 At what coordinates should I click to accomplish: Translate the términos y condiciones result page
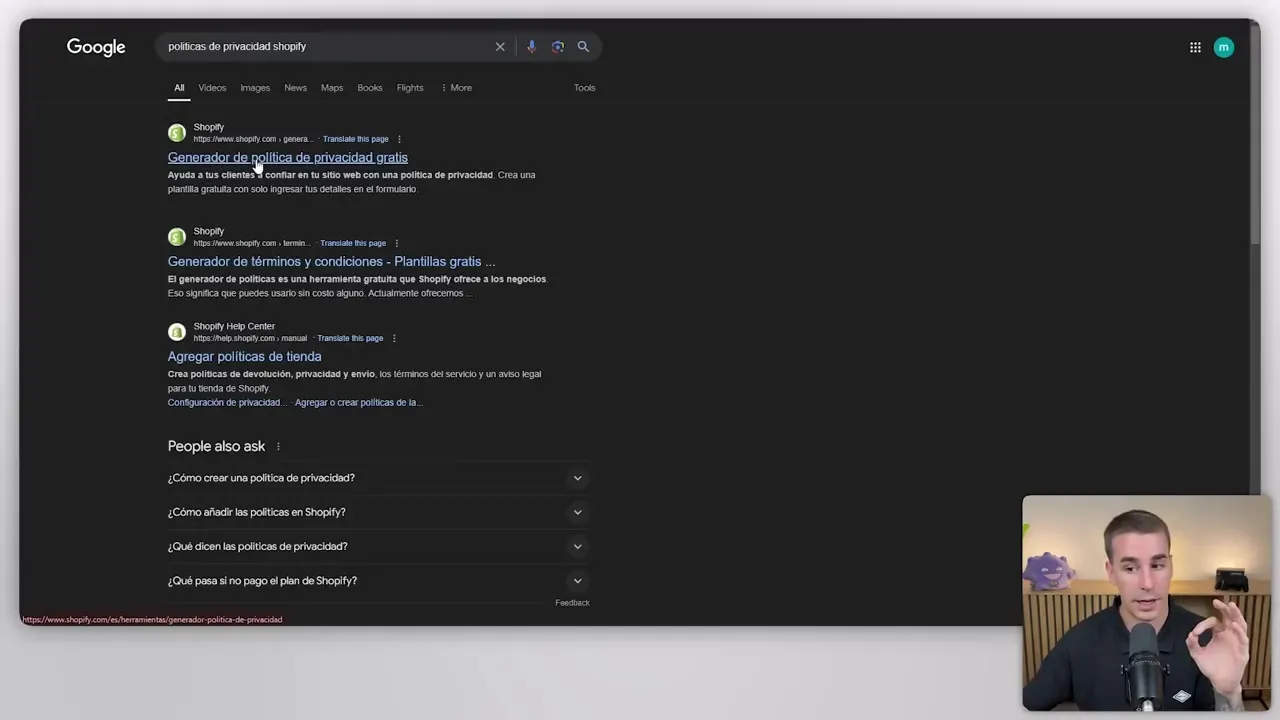tap(353, 243)
